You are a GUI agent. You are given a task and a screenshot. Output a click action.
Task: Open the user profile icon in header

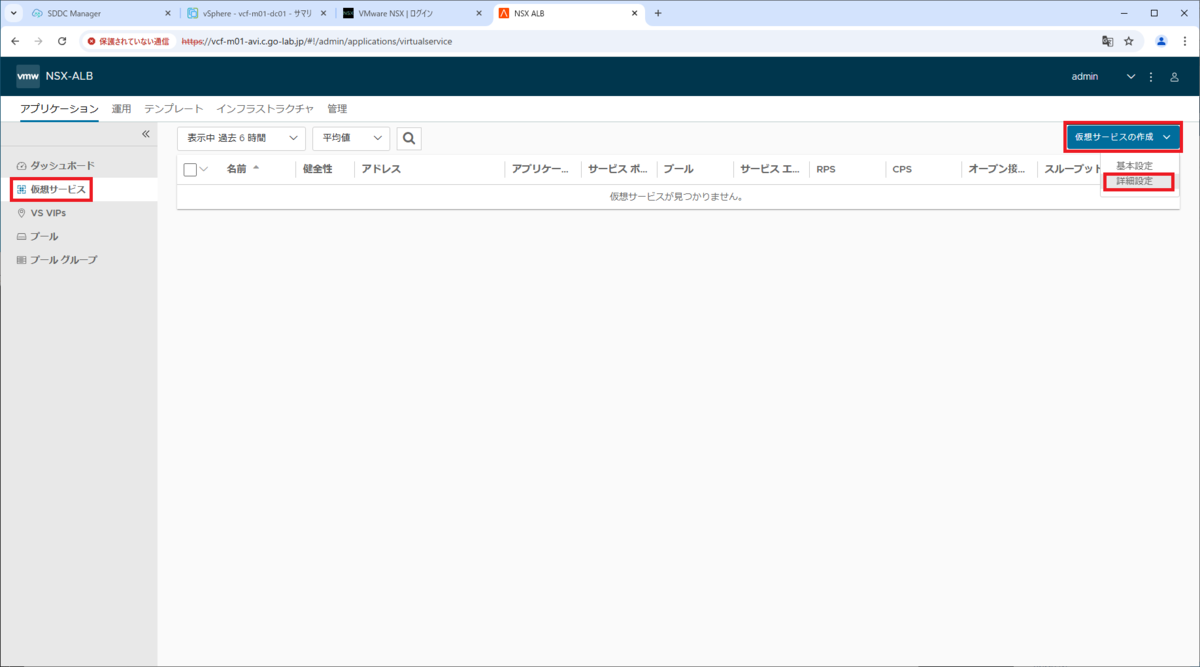(x=1175, y=77)
